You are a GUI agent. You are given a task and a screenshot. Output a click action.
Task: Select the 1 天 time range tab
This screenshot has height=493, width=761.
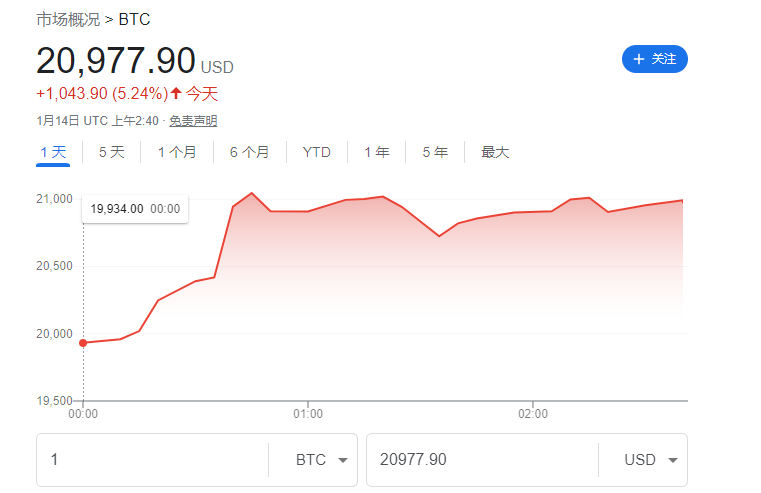(x=53, y=152)
